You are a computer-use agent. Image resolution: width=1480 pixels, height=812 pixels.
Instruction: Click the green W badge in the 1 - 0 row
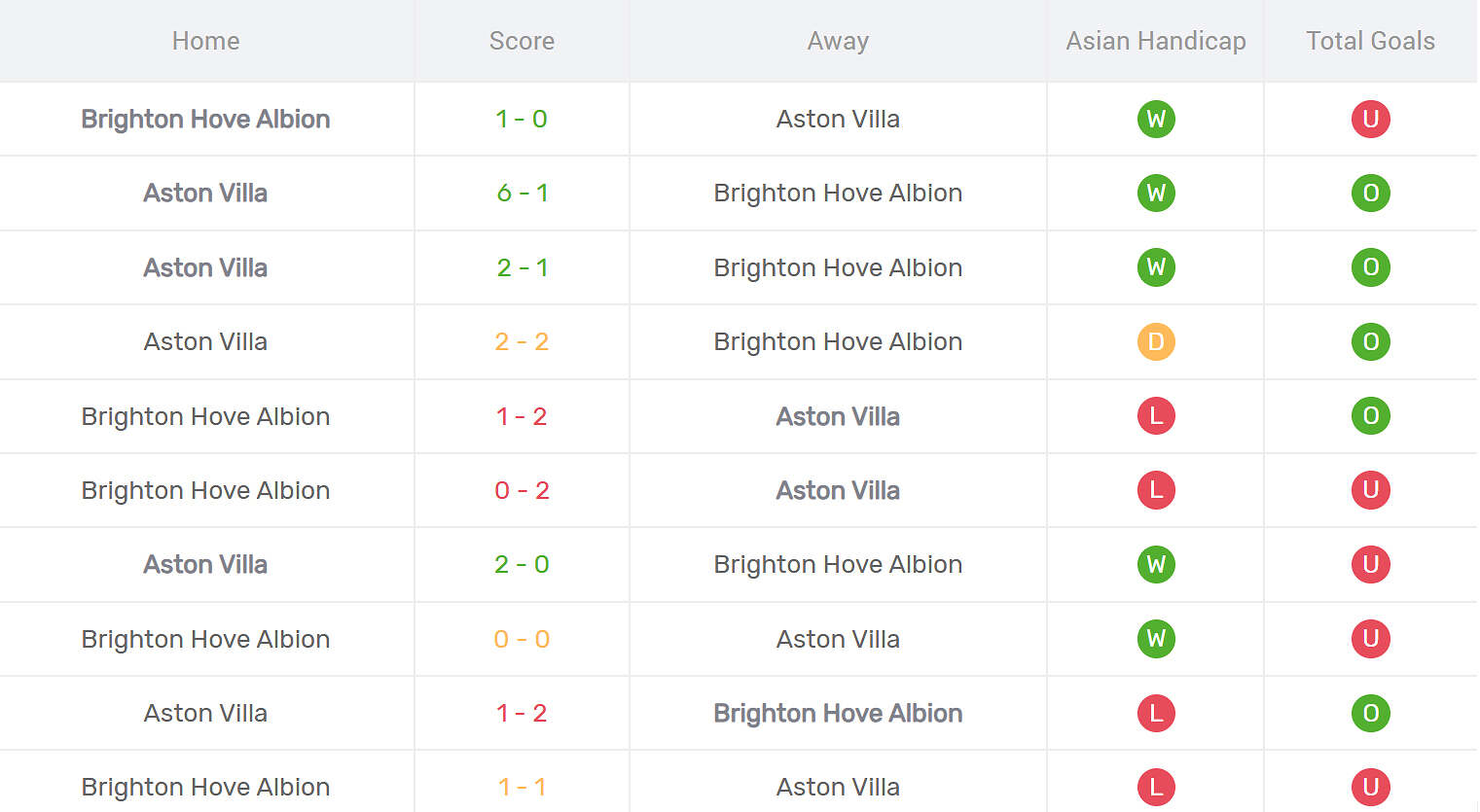pyautogui.click(x=1156, y=119)
